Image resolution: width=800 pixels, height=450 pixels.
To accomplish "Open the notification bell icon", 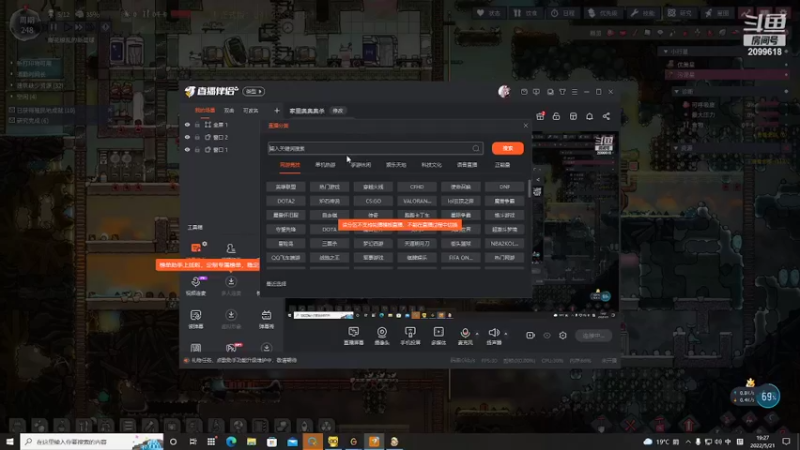I will coord(589,116).
